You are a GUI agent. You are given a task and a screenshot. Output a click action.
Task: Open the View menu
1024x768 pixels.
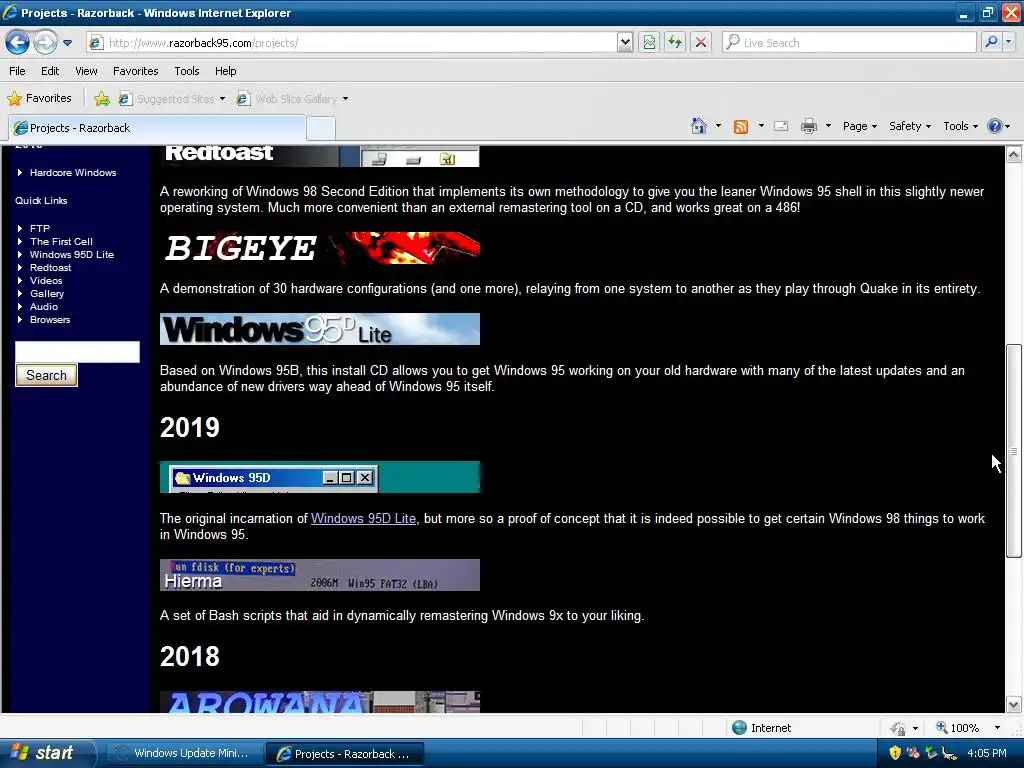86,71
